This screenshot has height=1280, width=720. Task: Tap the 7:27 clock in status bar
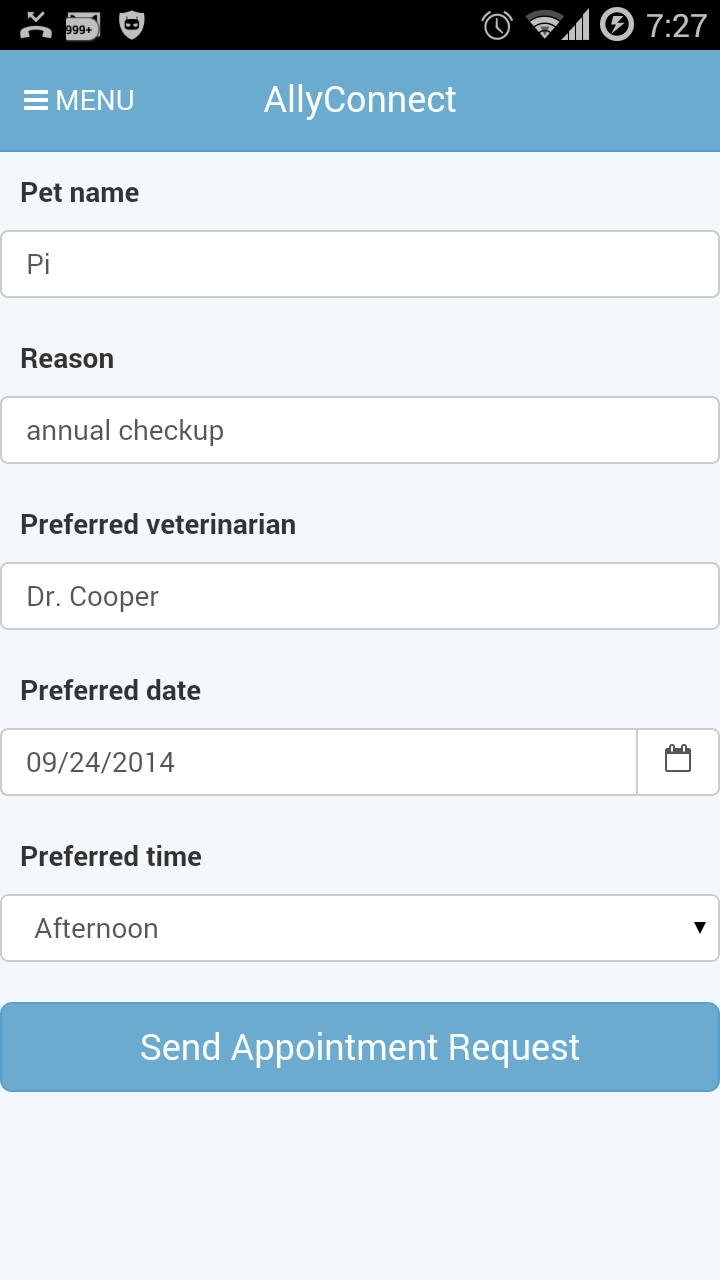tap(676, 25)
